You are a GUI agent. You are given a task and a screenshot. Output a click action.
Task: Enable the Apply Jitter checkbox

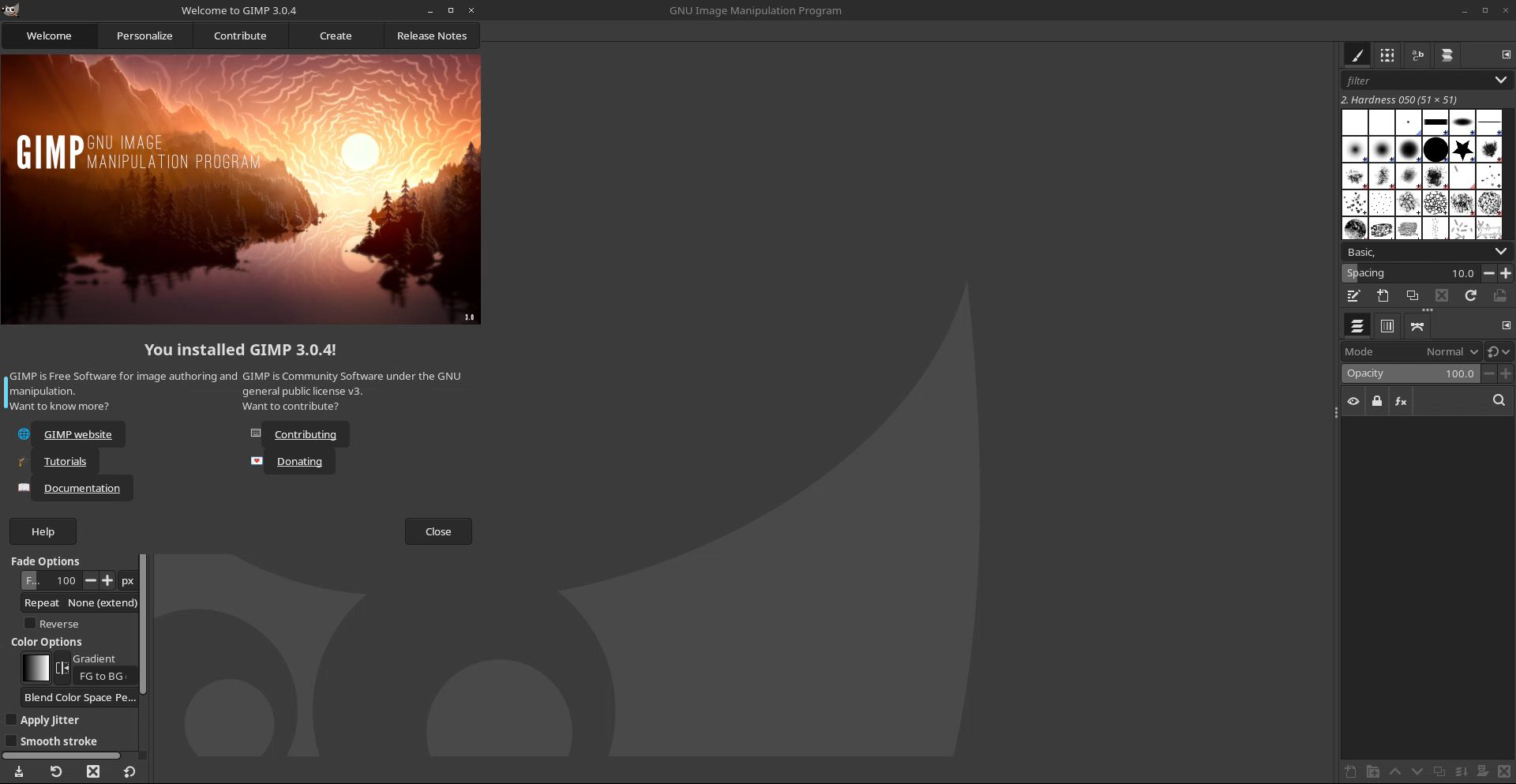click(x=12, y=720)
